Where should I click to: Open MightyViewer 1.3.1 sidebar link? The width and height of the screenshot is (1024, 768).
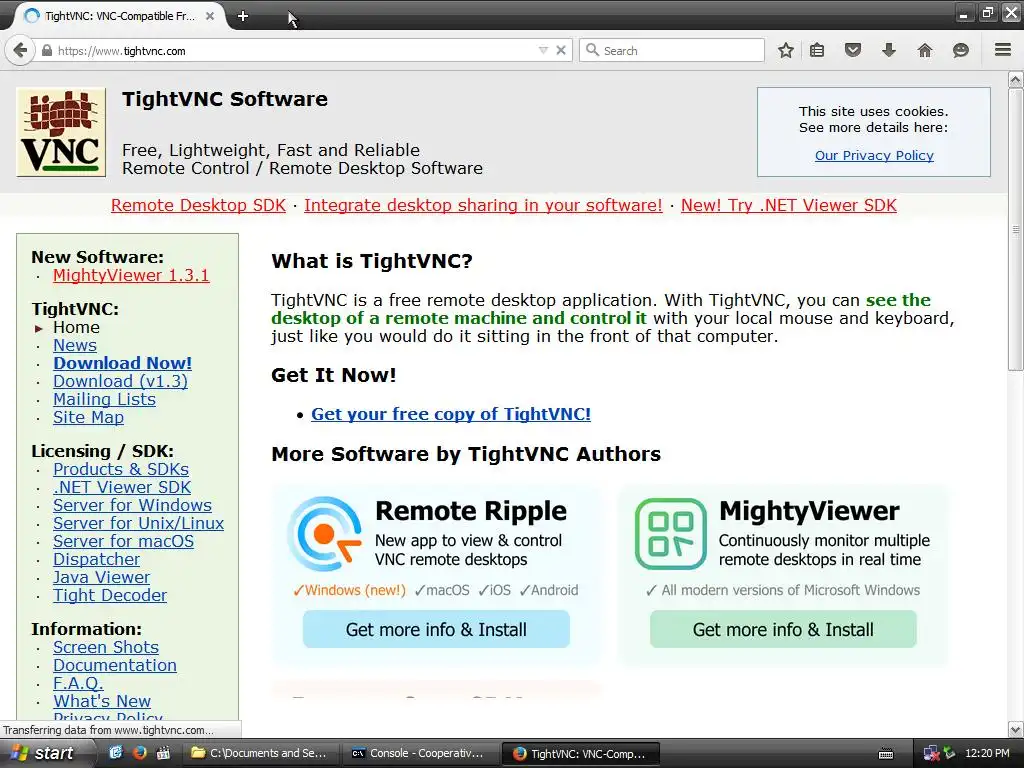(131, 276)
